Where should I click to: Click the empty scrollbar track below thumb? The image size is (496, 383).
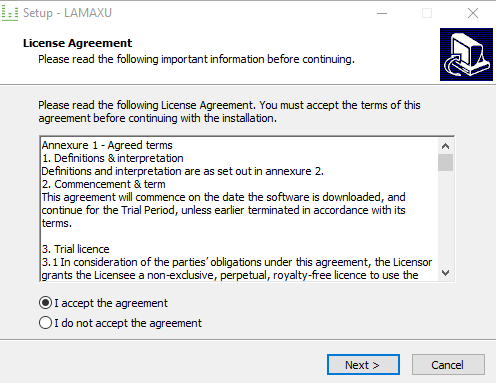point(445,218)
